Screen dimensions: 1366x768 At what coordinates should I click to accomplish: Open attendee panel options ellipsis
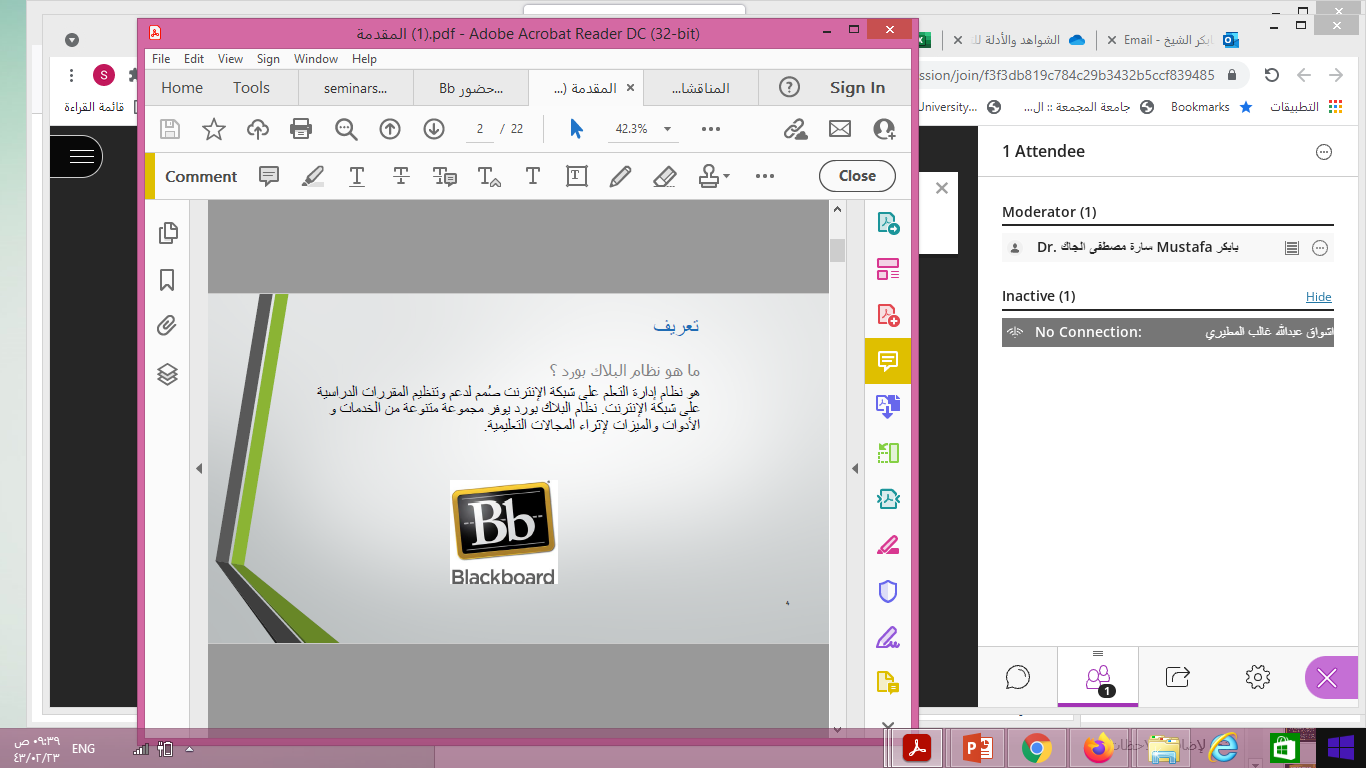[1324, 152]
